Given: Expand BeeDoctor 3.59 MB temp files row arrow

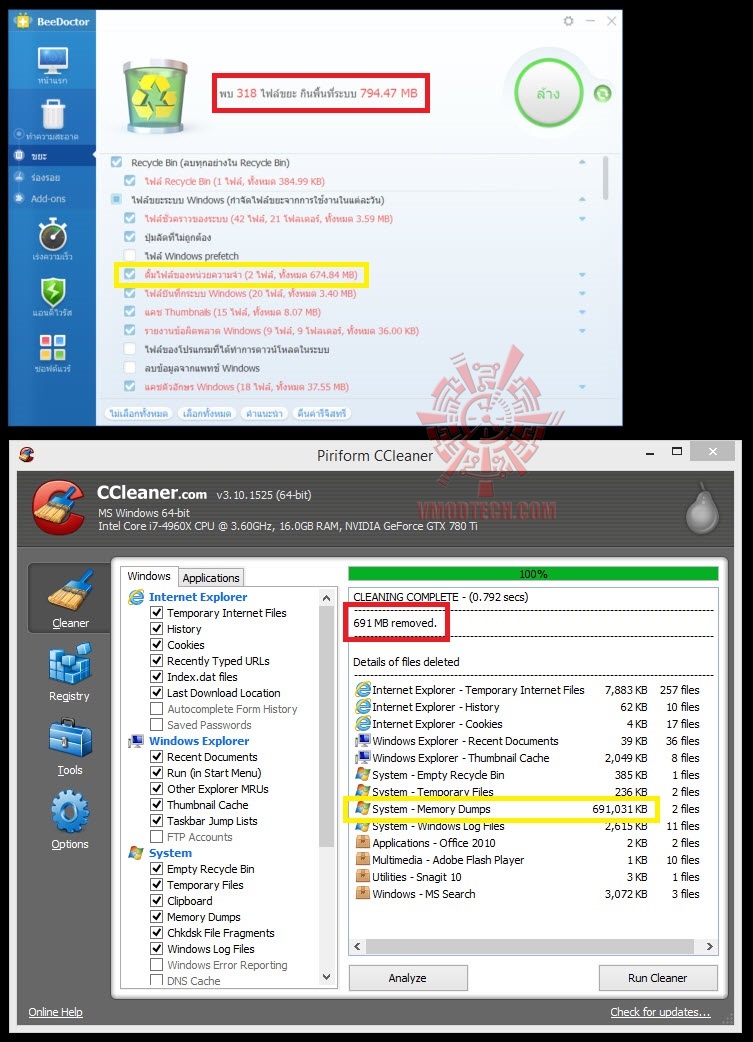Looking at the screenshot, I should pos(582,219).
